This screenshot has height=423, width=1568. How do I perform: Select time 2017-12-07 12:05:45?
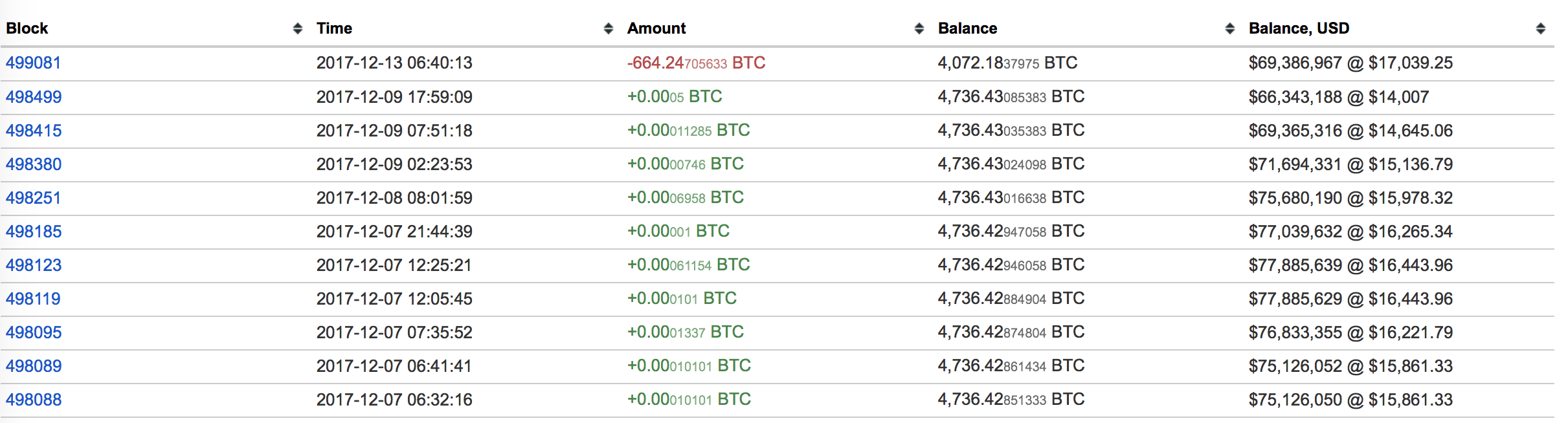pos(394,299)
